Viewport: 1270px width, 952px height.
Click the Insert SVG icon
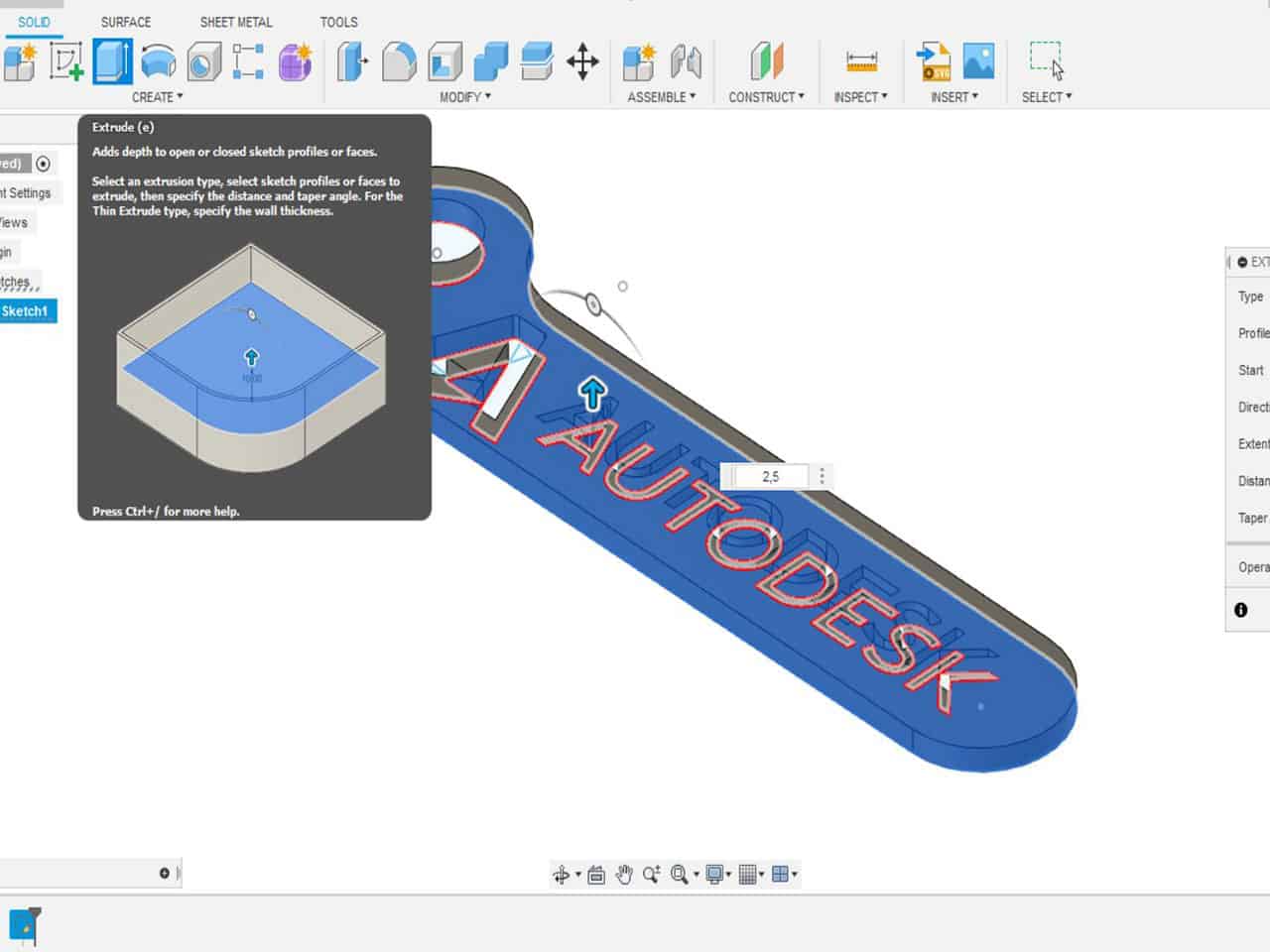coord(933,61)
